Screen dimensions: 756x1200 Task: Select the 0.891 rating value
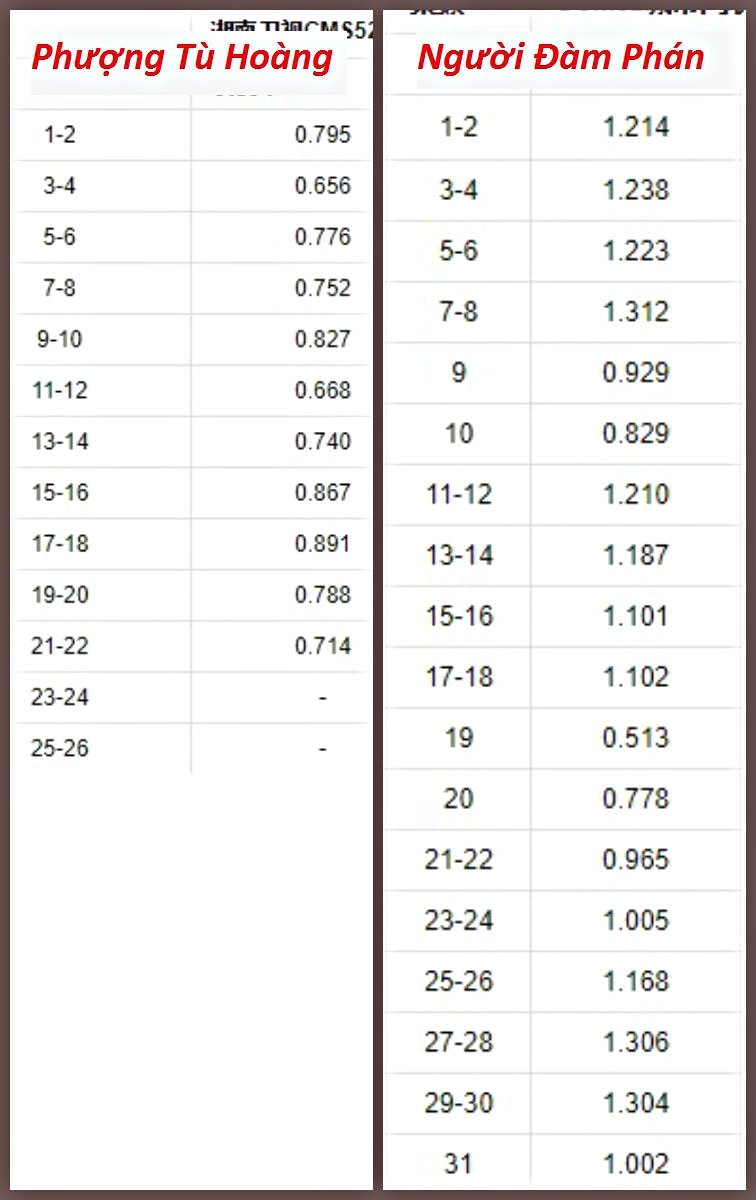(323, 543)
